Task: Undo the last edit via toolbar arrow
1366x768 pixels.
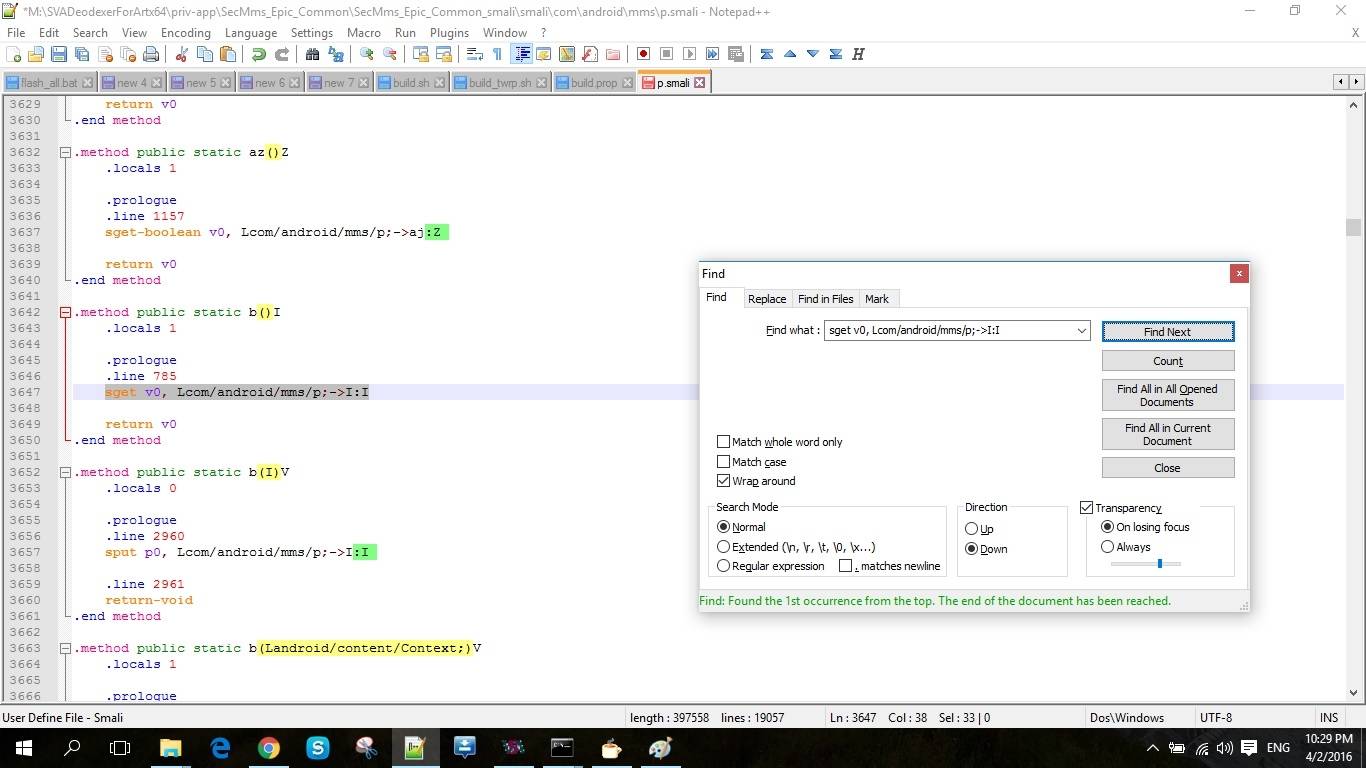Action: [x=259, y=54]
